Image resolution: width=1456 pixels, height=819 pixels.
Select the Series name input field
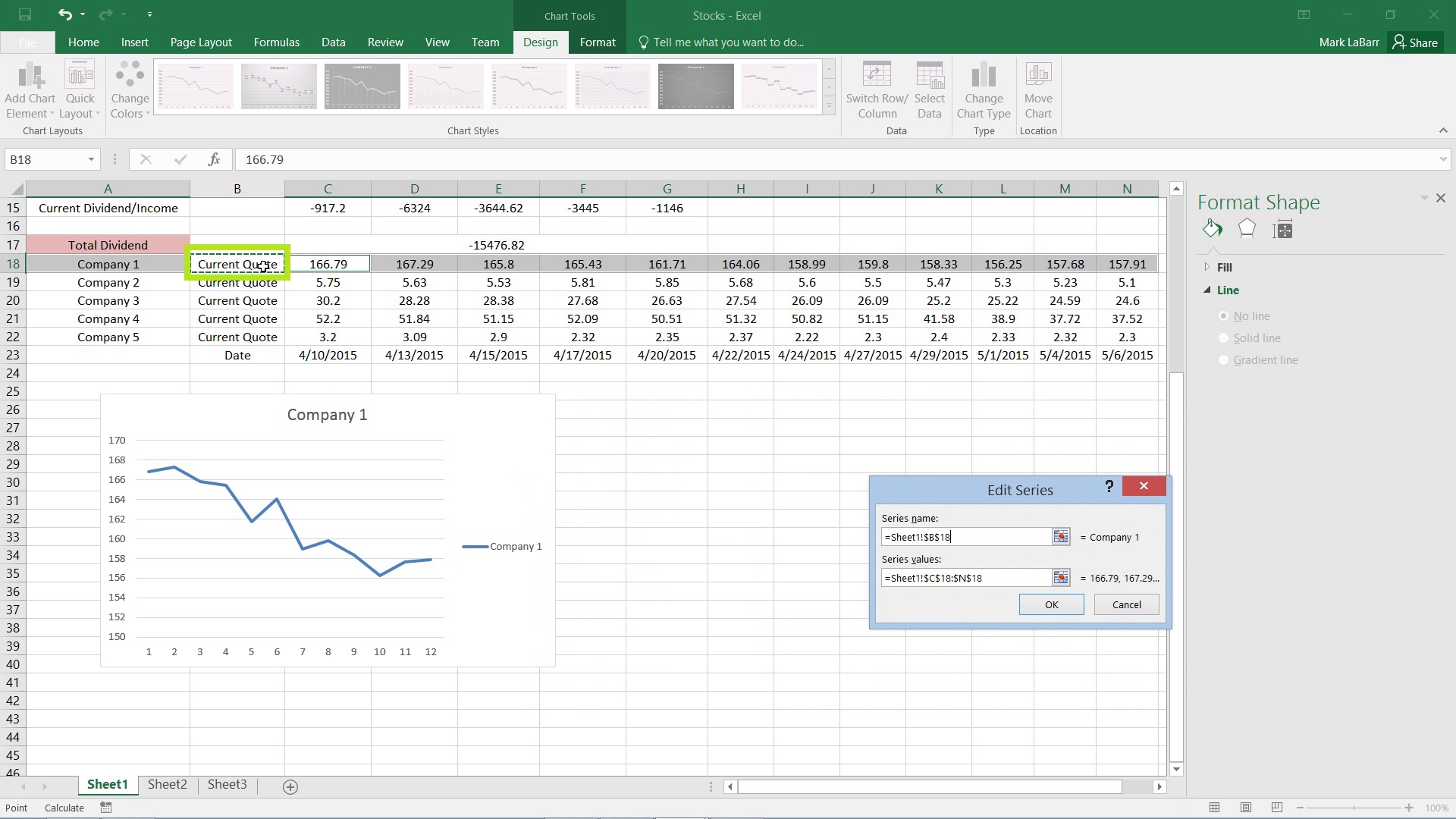[965, 537]
